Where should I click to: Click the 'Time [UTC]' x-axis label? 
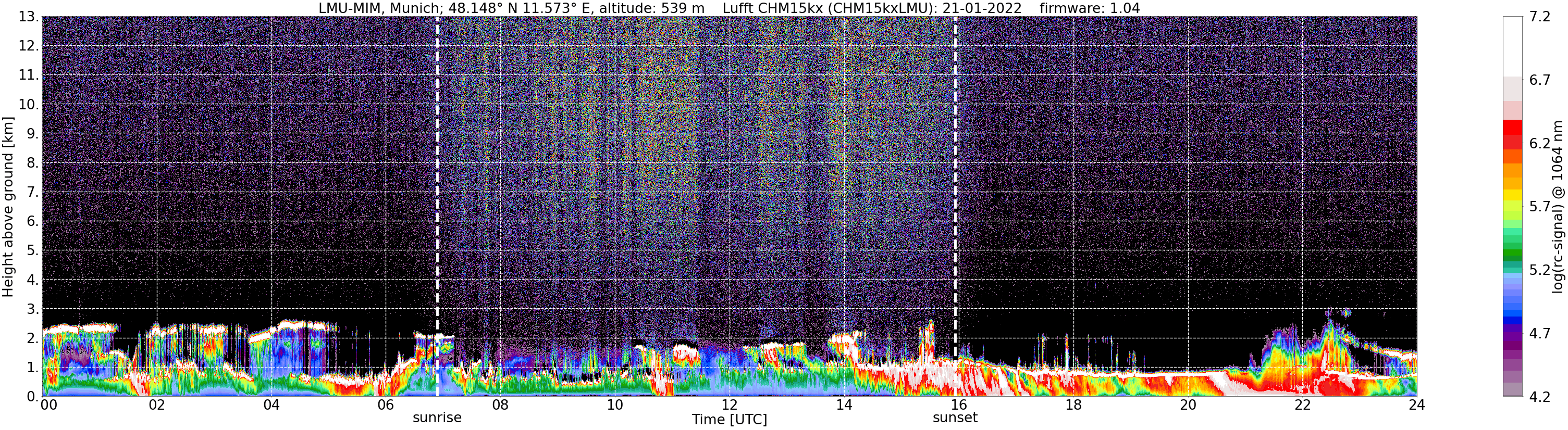(729, 420)
